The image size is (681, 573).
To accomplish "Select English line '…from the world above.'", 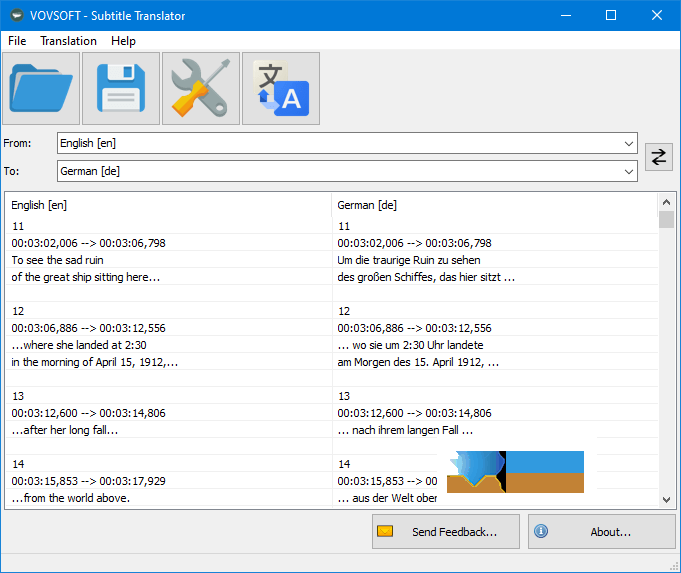I will (71, 498).
